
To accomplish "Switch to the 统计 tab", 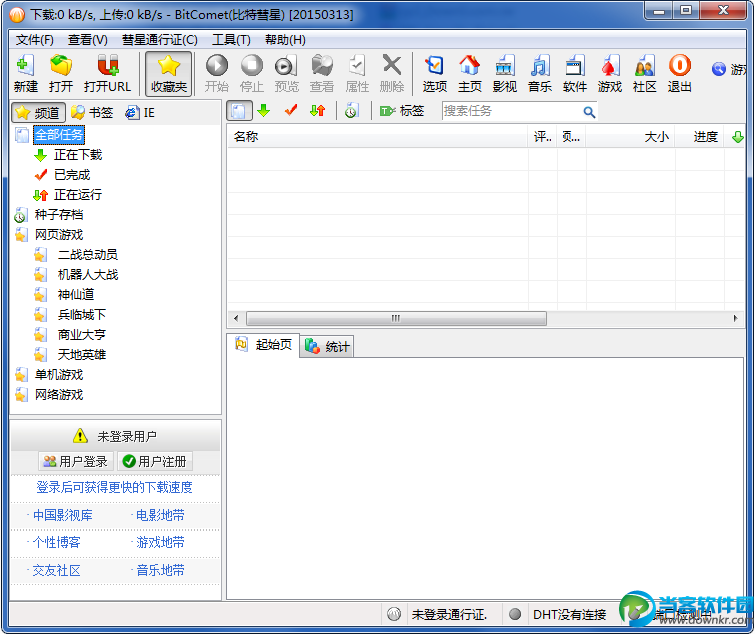I will (327, 347).
